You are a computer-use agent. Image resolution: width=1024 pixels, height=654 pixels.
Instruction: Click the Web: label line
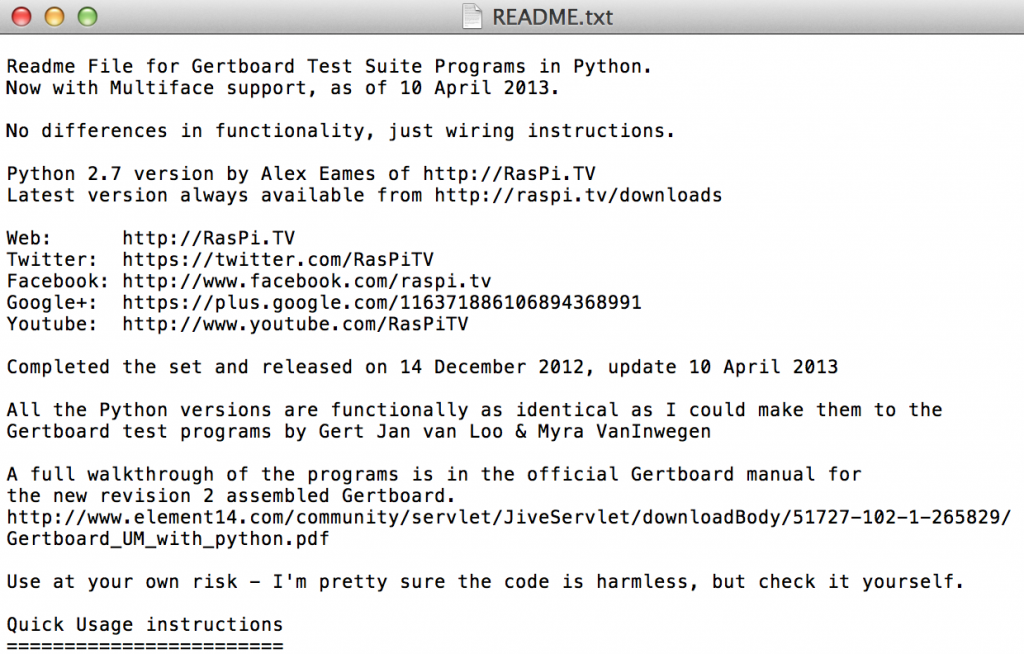[x=33, y=238]
